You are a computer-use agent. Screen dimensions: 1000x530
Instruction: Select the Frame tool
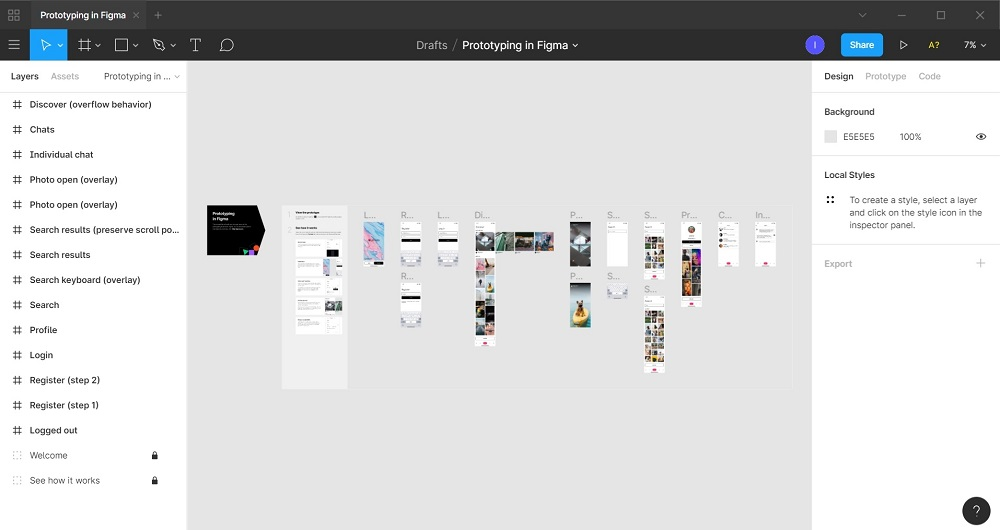coord(84,45)
